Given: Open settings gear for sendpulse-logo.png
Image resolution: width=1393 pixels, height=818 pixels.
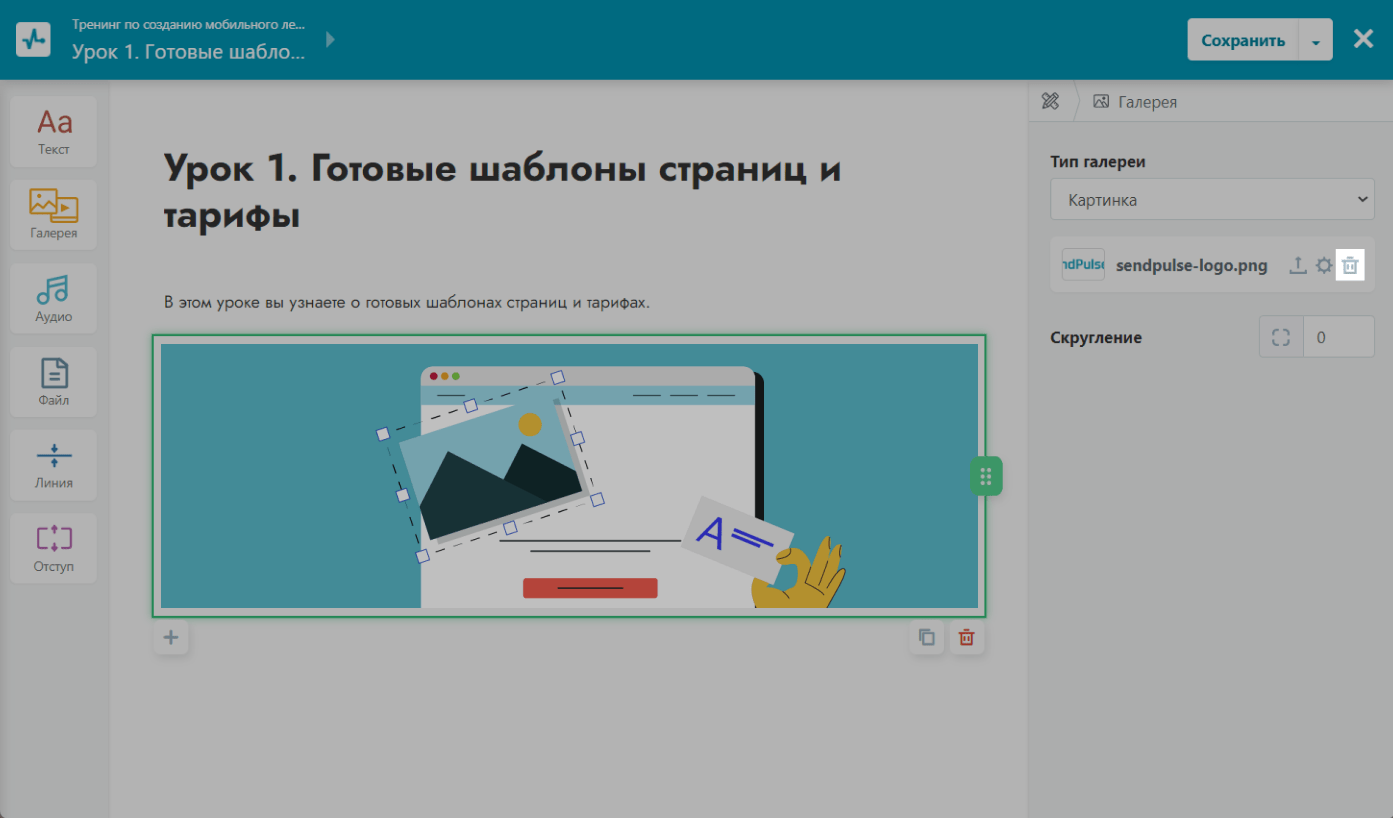Looking at the screenshot, I should click(x=1324, y=266).
